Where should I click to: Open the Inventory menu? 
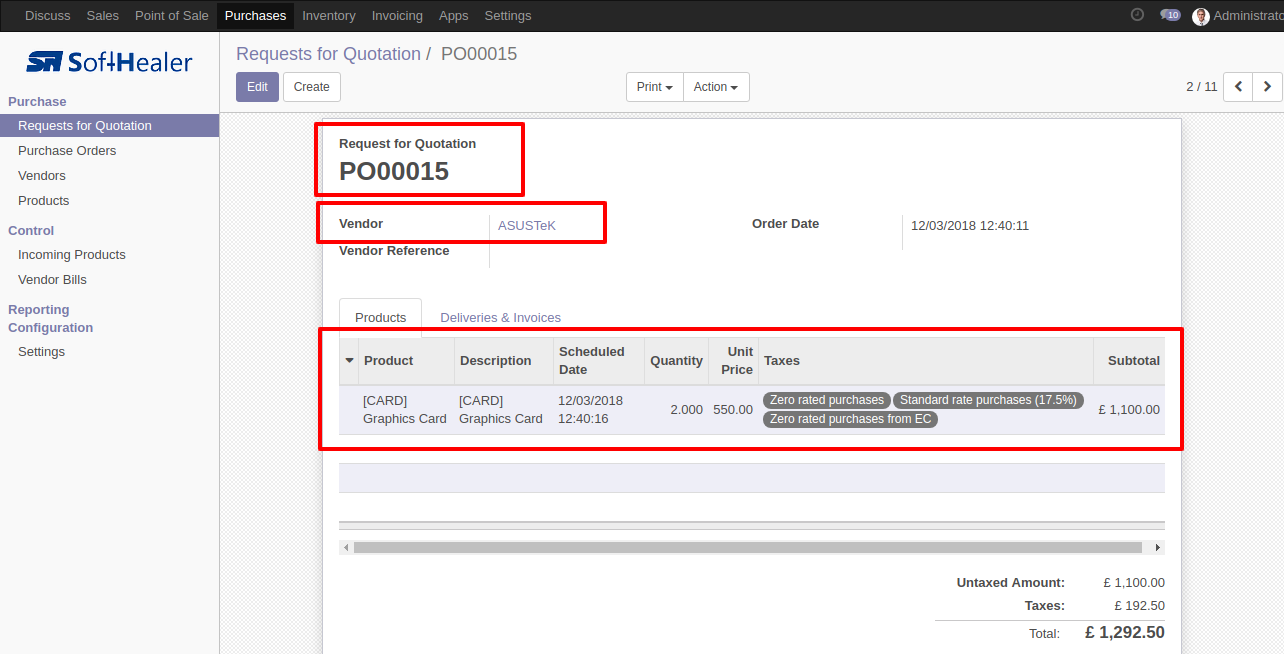329,15
